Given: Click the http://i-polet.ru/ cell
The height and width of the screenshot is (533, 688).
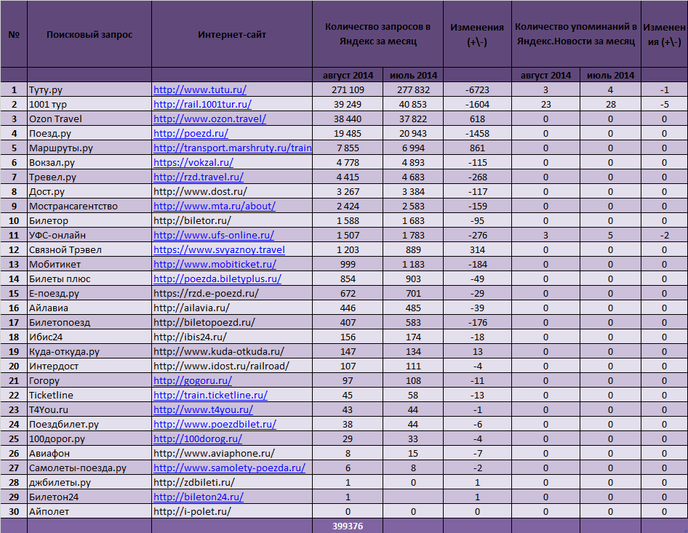Looking at the screenshot, I should [x=232, y=511].
